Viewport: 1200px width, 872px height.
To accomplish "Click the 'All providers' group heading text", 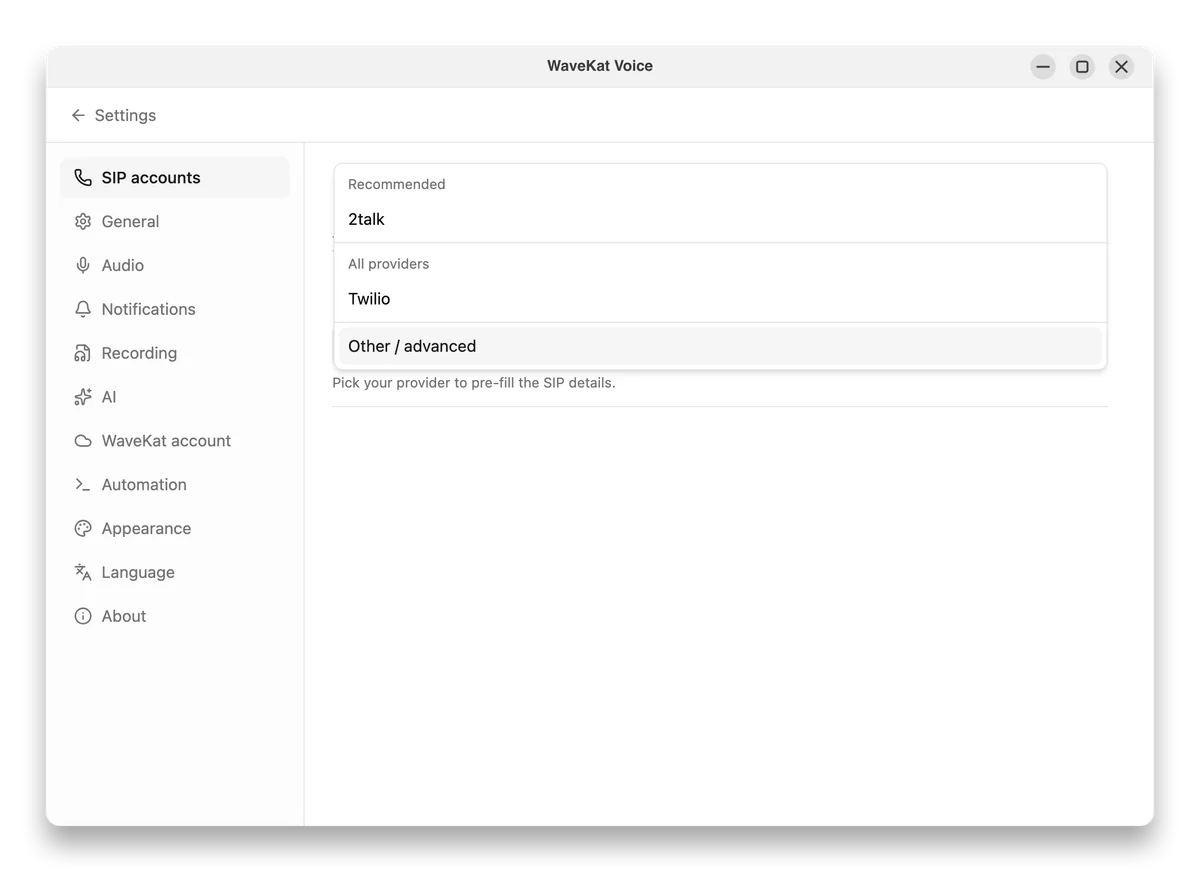I will pos(389,264).
